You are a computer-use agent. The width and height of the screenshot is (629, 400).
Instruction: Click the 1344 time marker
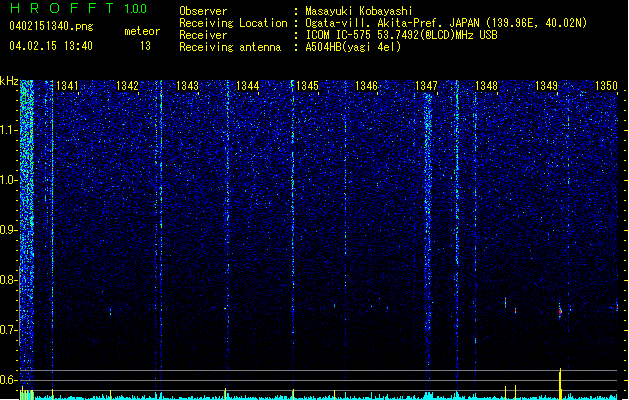point(248,86)
